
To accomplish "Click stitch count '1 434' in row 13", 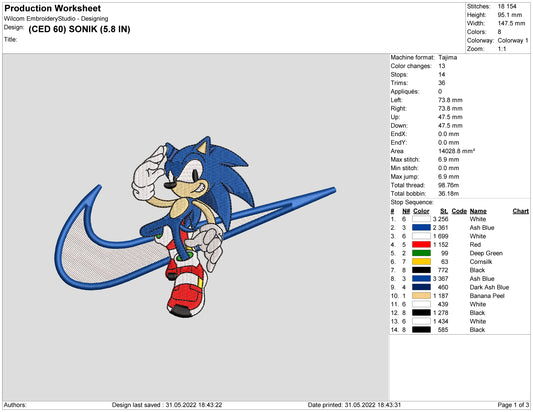I will 440,321.
